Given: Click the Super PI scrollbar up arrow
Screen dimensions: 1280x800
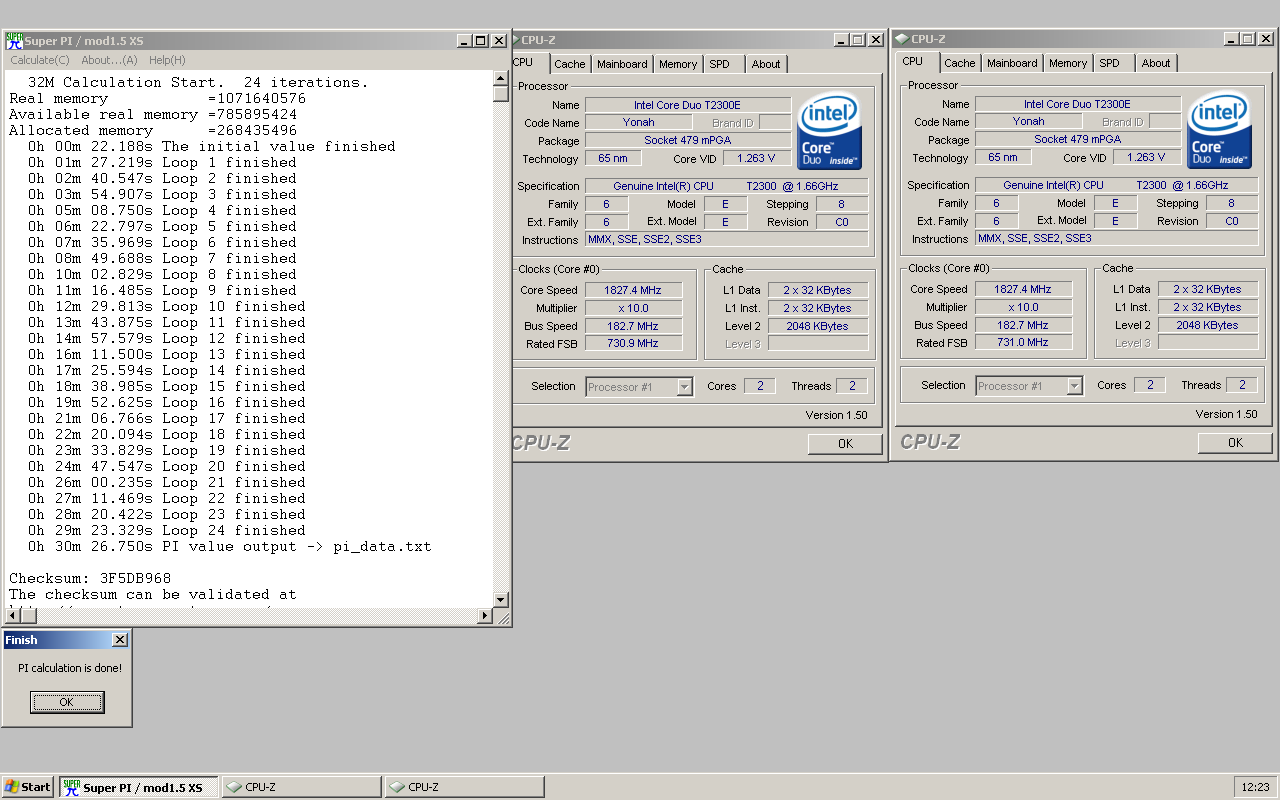Looking at the screenshot, I should click(x=501, y=77).
